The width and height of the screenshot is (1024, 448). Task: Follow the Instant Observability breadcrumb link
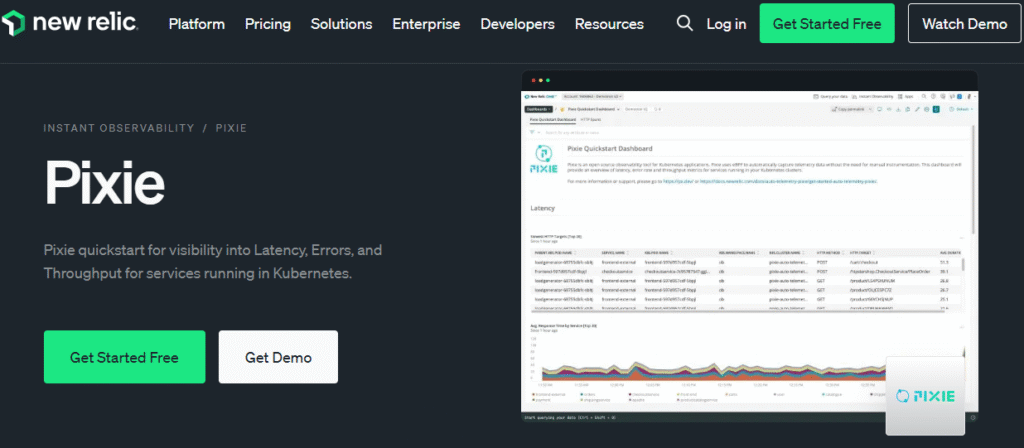pos(119,128)
